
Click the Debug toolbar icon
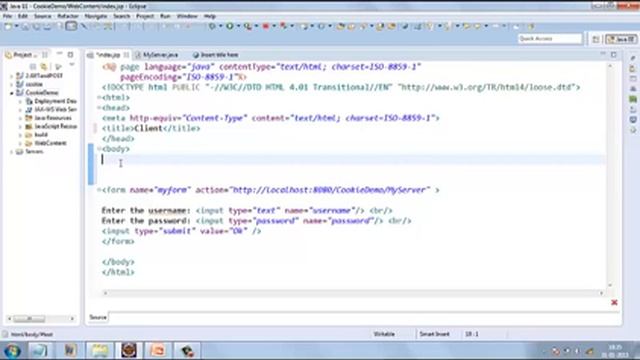pyautogui.click(x=212, y=27)
